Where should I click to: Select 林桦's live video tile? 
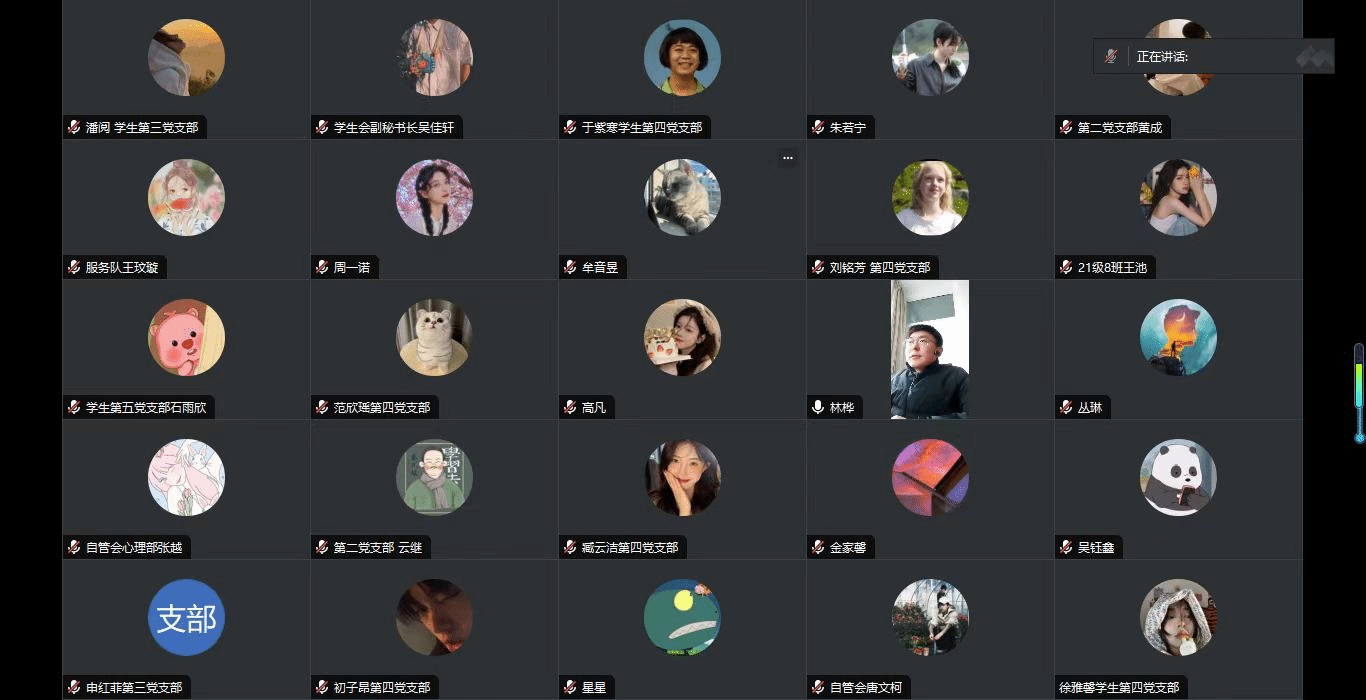930,349
